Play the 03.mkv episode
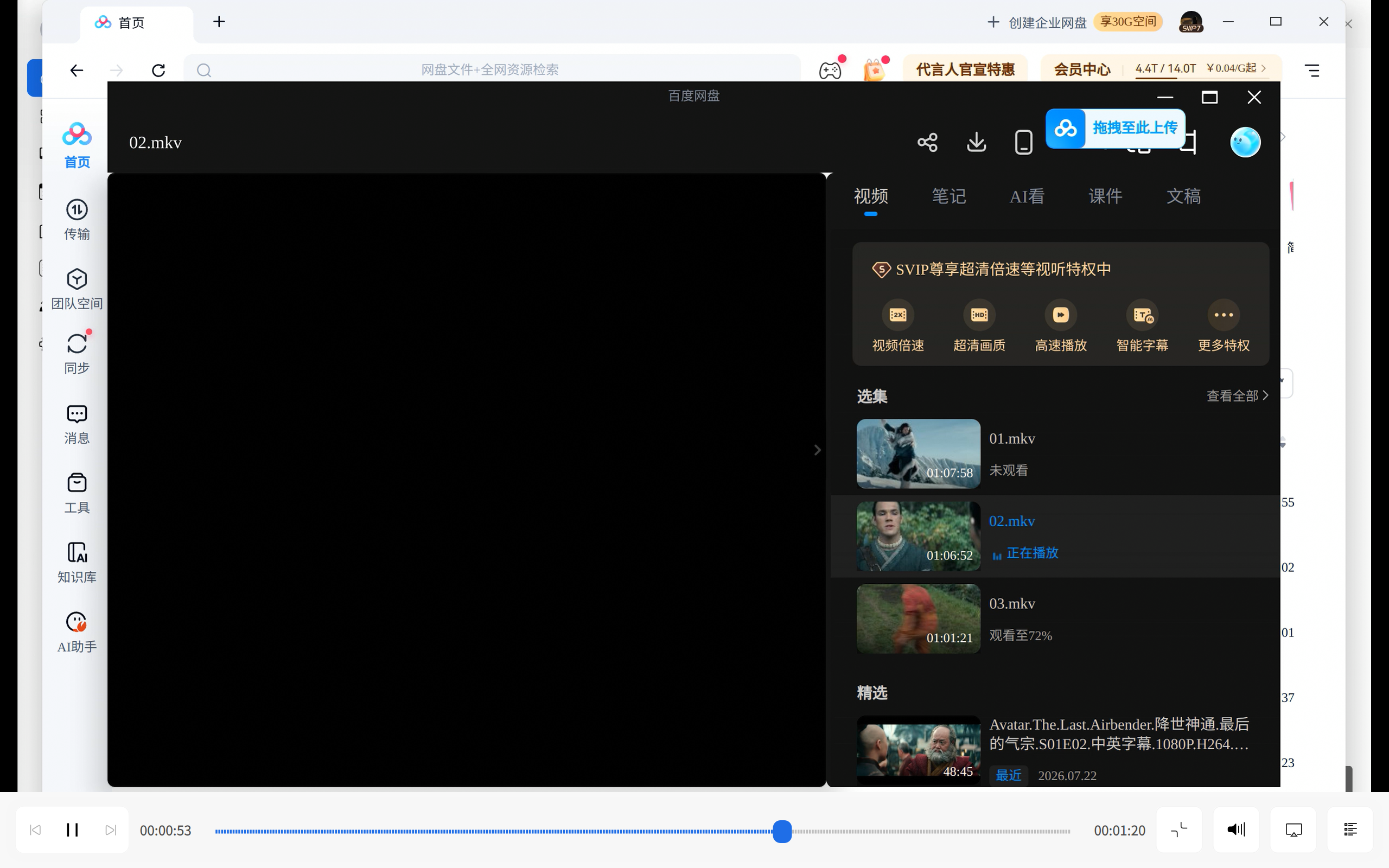 [x=1055, y=619]
